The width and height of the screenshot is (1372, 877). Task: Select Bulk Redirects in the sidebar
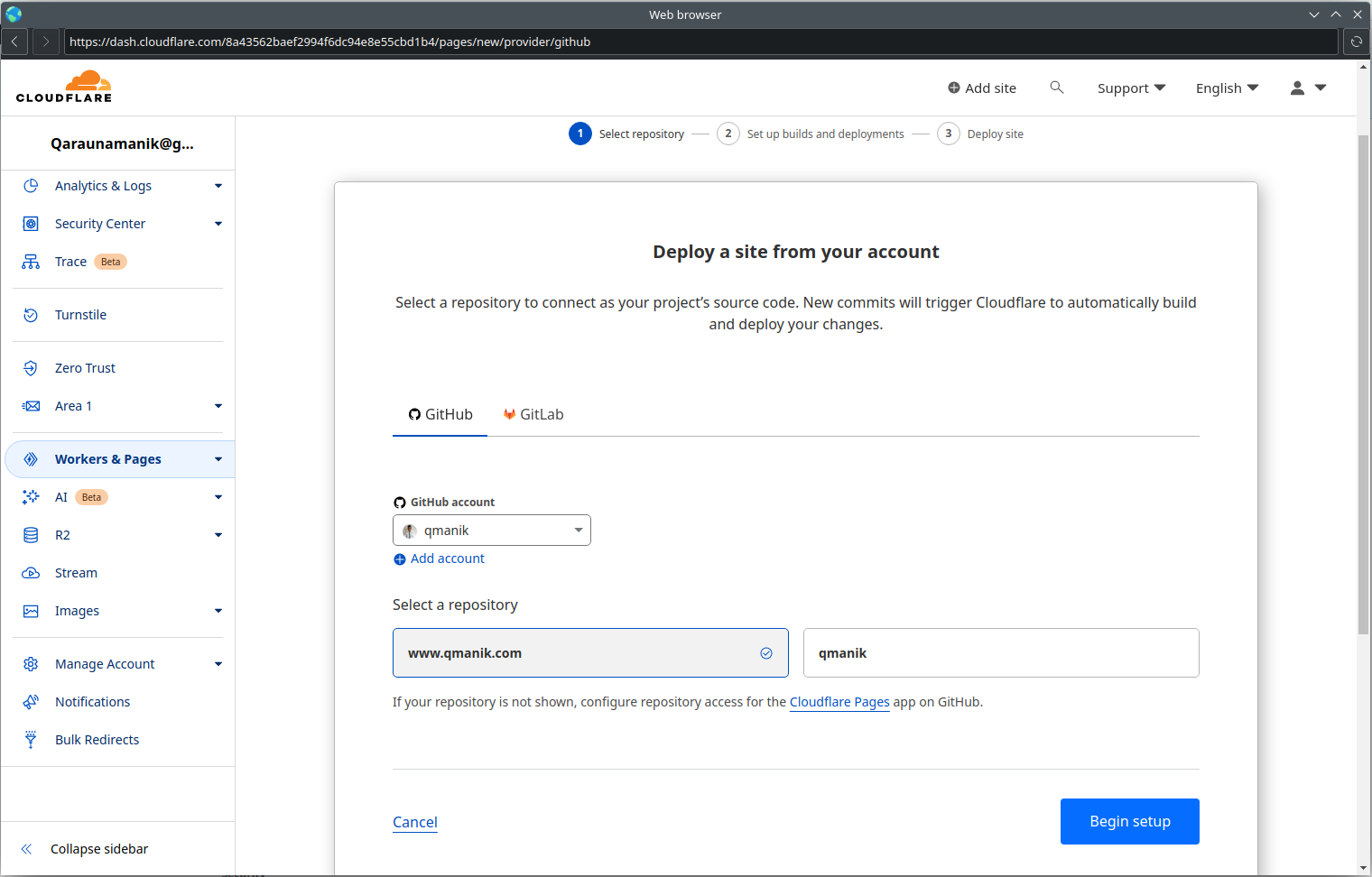(x=97, y=739)
